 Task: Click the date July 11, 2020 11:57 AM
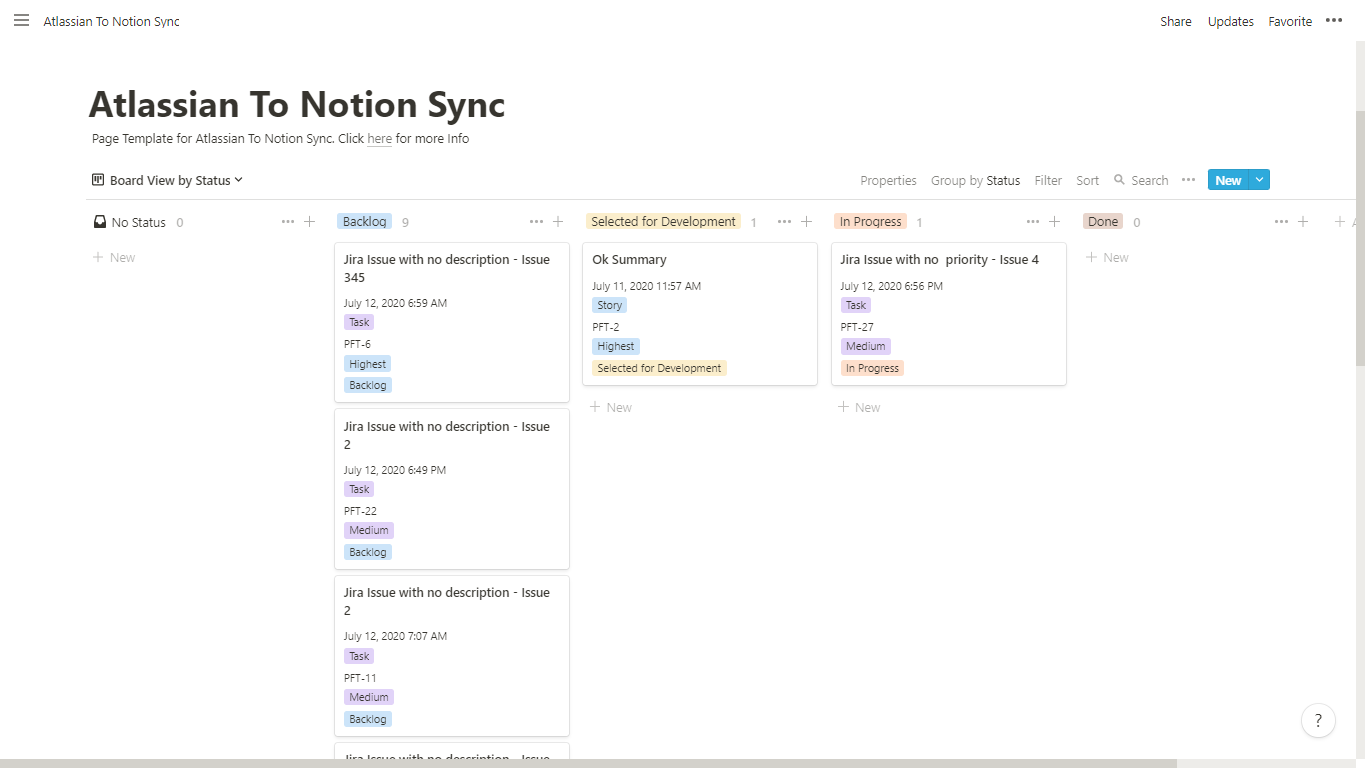(x=646, y=286)
